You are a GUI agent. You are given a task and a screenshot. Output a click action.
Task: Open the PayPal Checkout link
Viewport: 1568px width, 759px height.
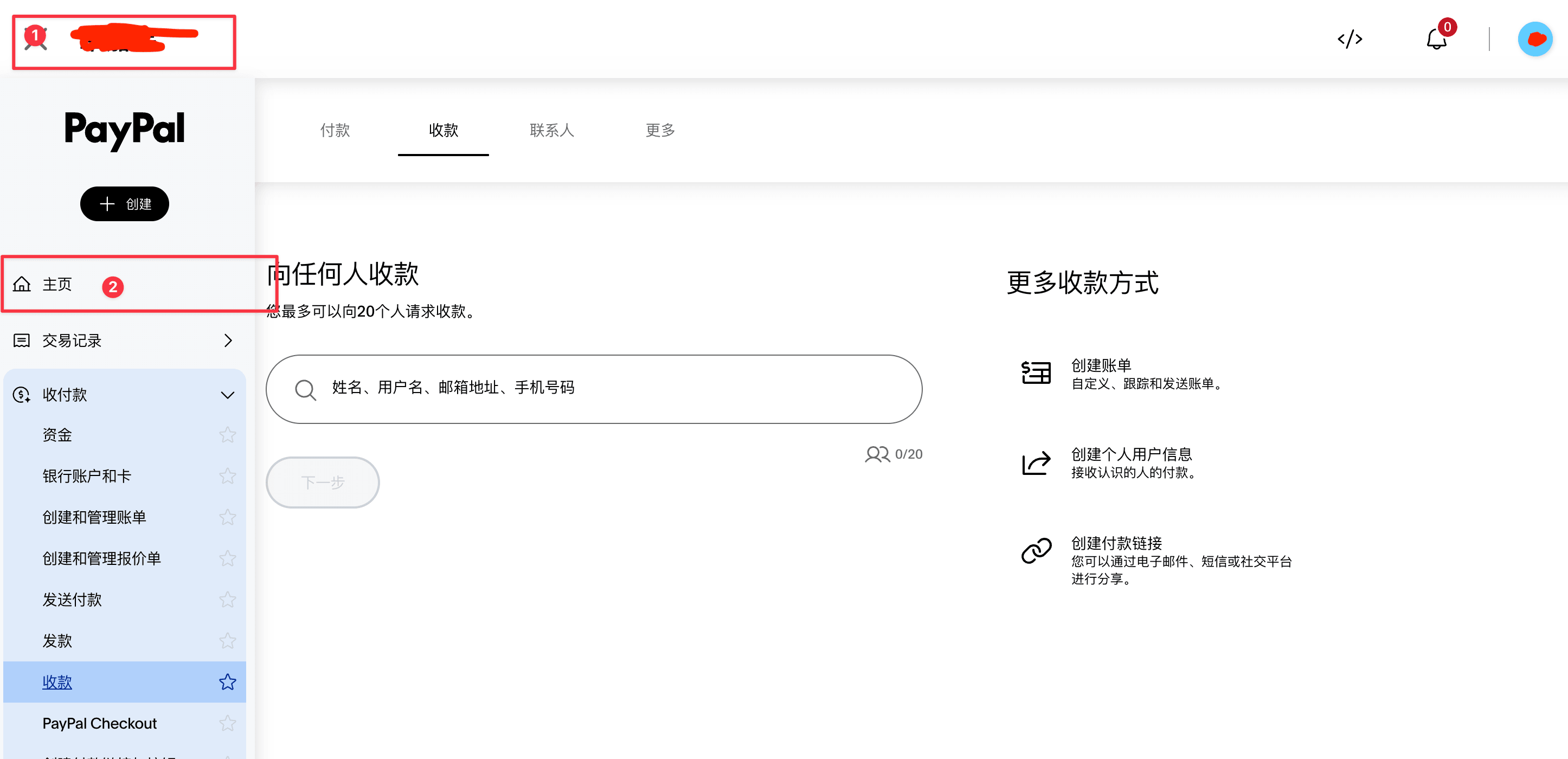point(99,723)
